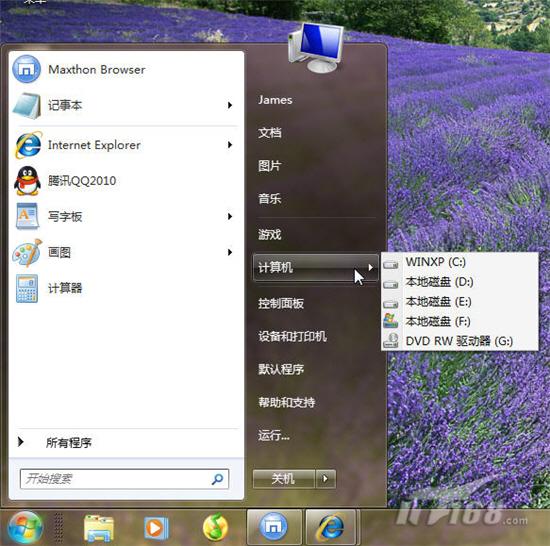
Task: Select WINXP (C:) drive in the submenu
Action: (x=460, y=262)
